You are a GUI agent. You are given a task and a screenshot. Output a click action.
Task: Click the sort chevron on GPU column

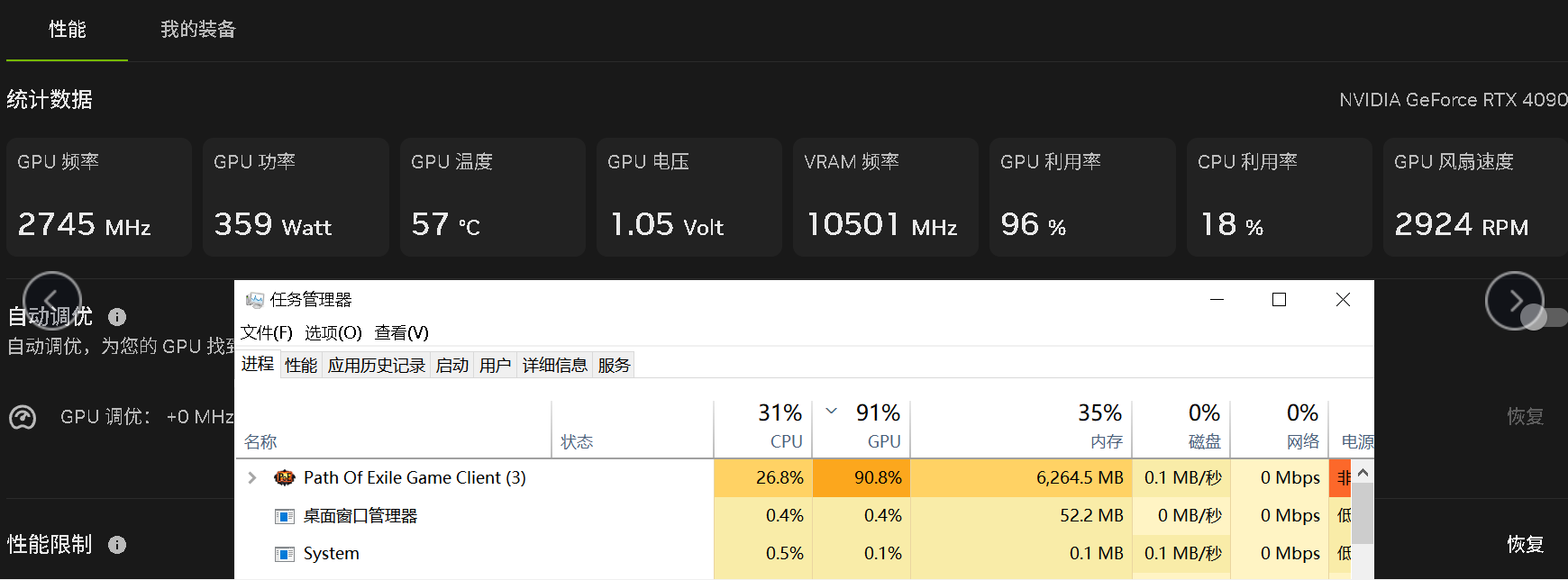click(832, 411)
